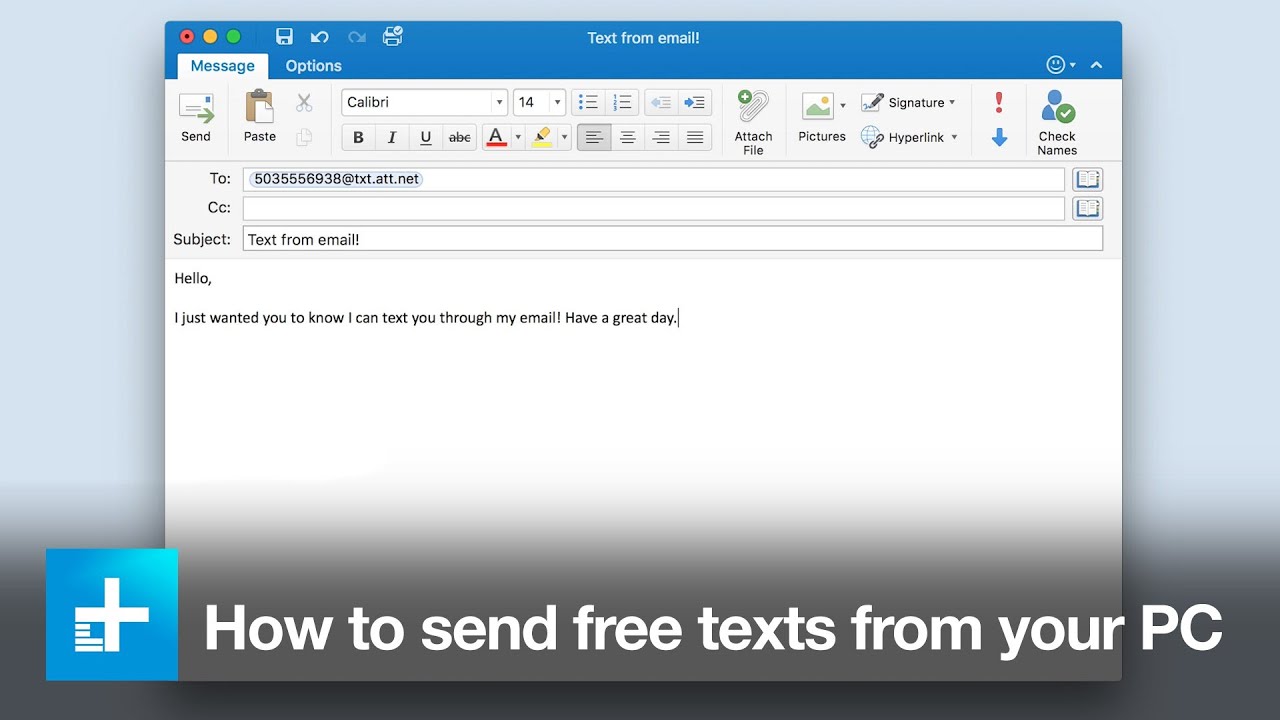This screenshot has height=720, width=1280.
Task: Switch to the Message tab
Action: 222,66
